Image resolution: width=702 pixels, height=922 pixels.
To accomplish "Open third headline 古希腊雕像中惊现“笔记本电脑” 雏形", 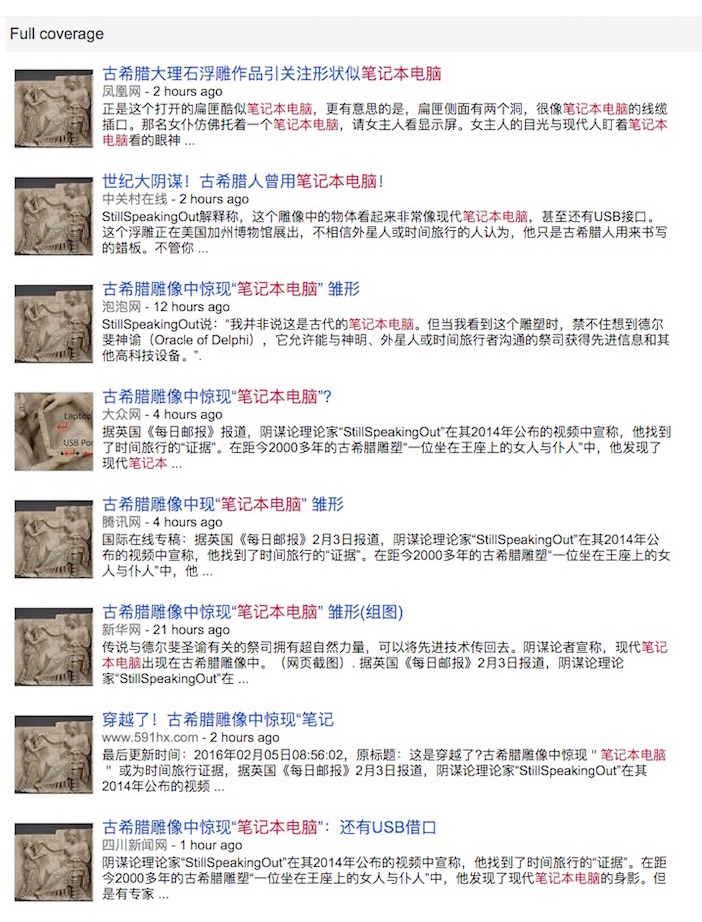I will 231,289.
